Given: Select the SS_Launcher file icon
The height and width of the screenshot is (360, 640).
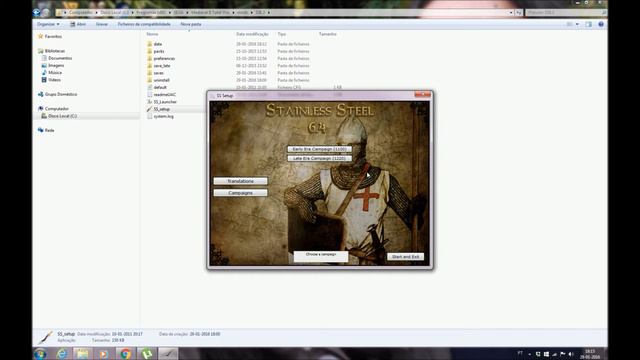Looking at the screenshot, I should click(x=149, y=102).
